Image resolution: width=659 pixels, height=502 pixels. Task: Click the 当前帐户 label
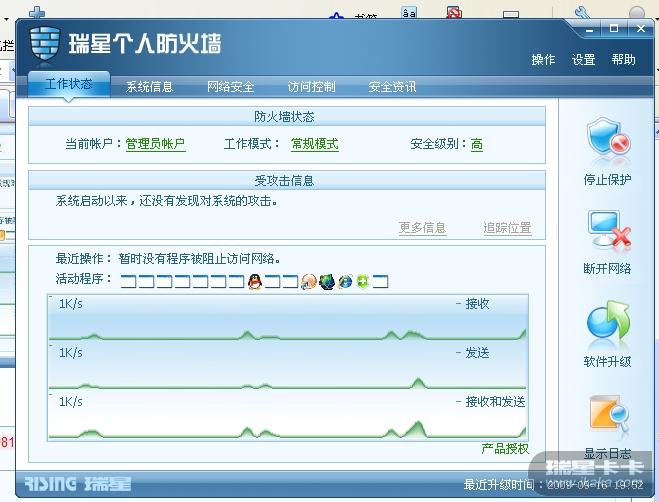(93, 144)
